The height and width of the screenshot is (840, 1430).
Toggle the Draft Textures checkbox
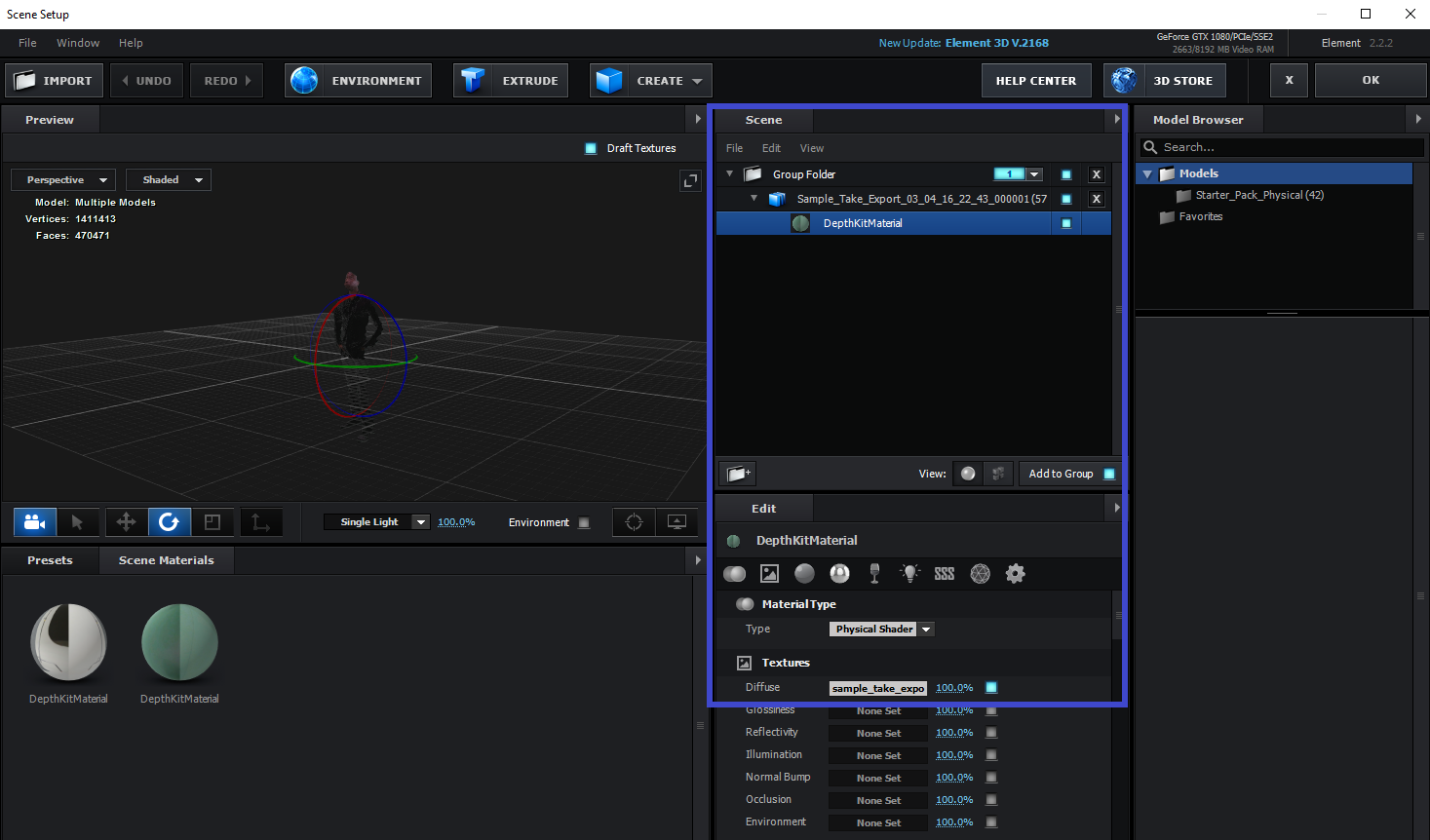pos(591,148)
